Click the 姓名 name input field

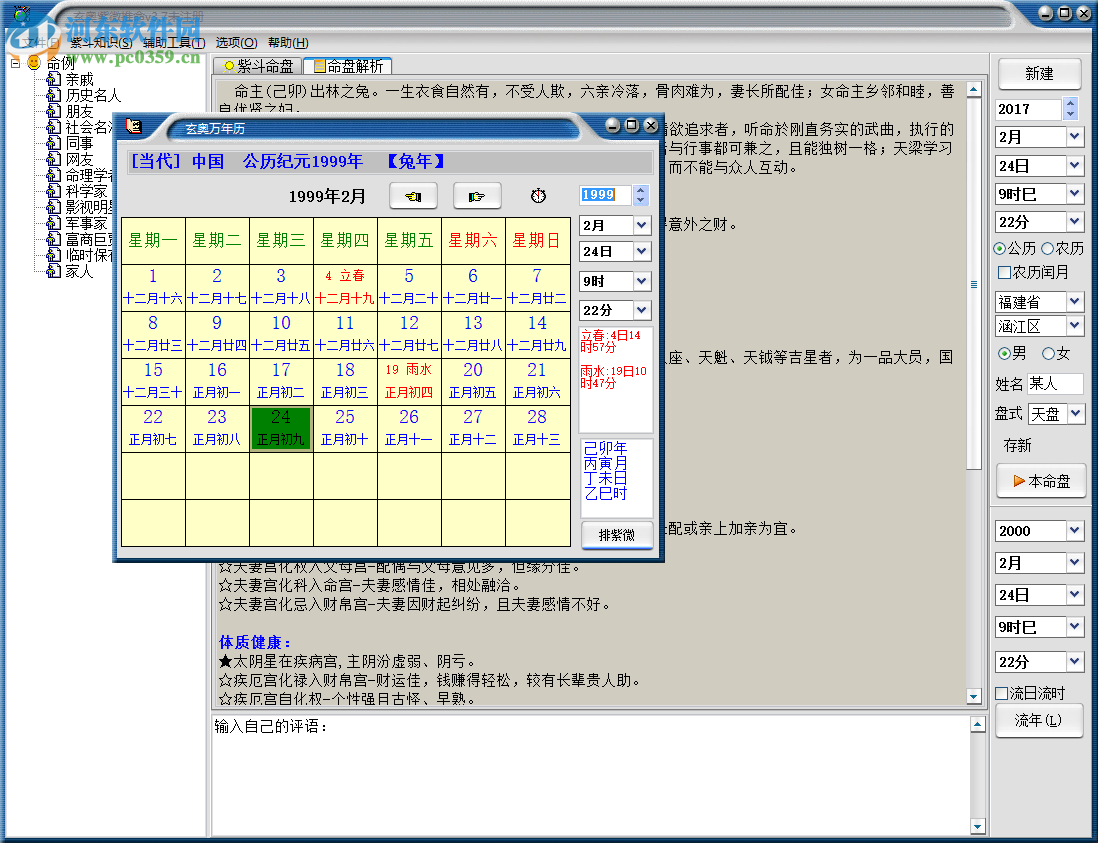pyautogui.click(x=1056, y=383)
